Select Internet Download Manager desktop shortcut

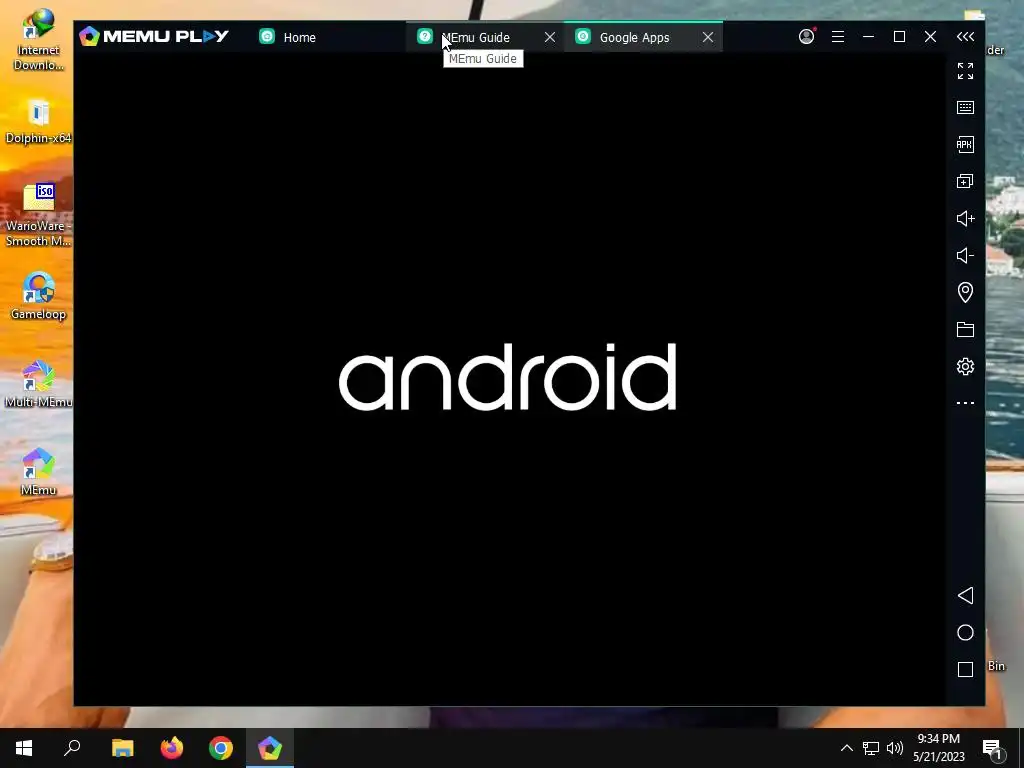(x=38, y=39)
